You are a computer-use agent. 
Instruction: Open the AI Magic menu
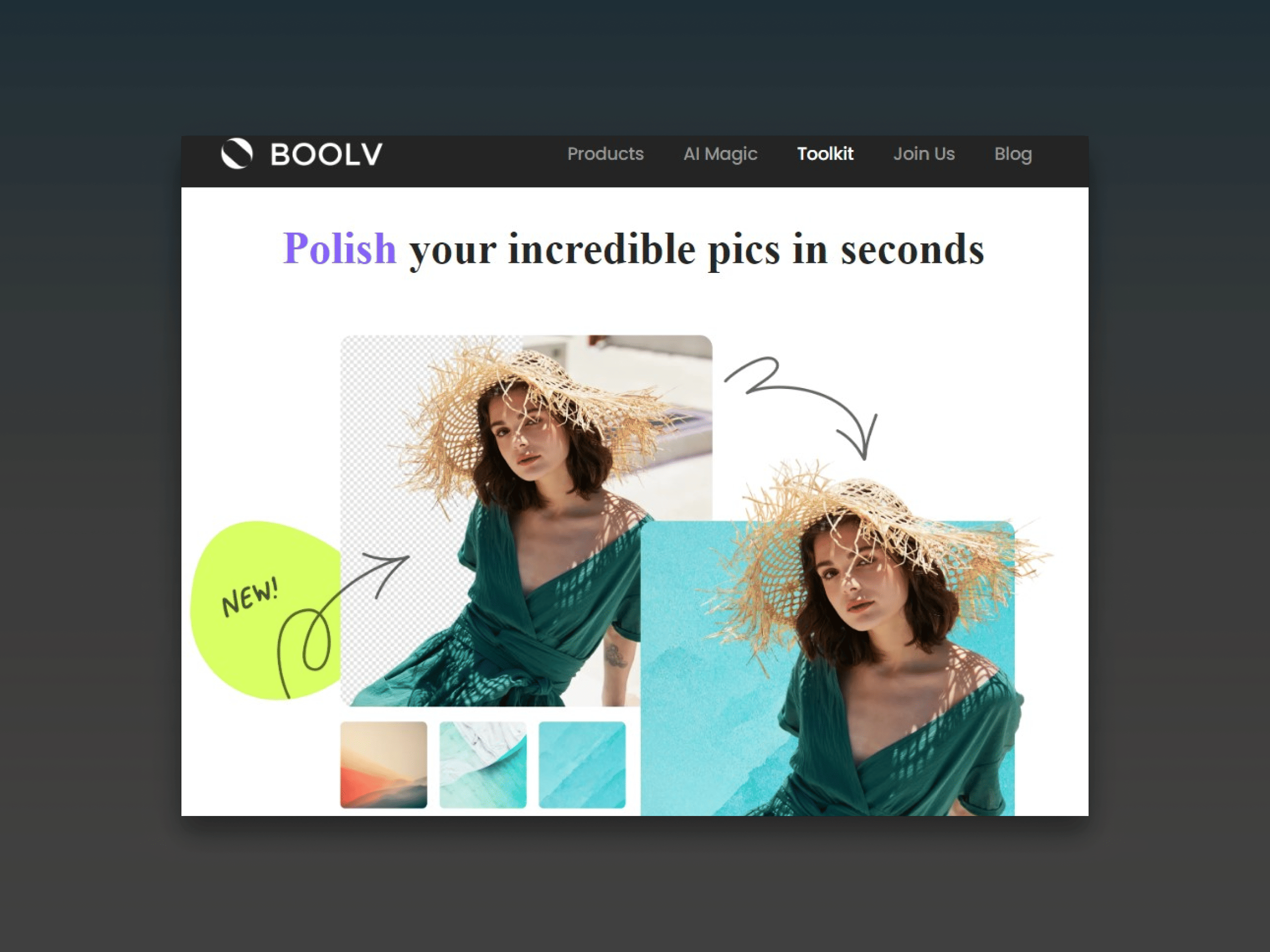pyautogui.click(x=720, y=154)
